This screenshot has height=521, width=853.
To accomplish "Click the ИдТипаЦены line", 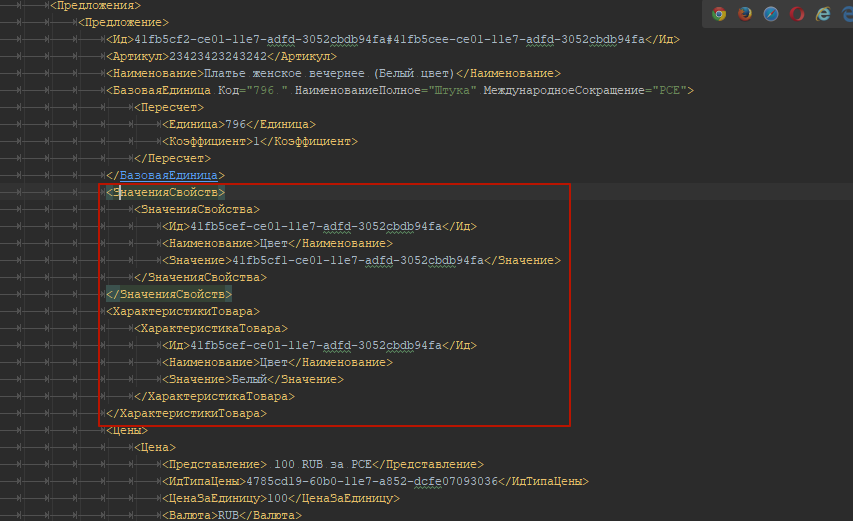I will (375, 481).
